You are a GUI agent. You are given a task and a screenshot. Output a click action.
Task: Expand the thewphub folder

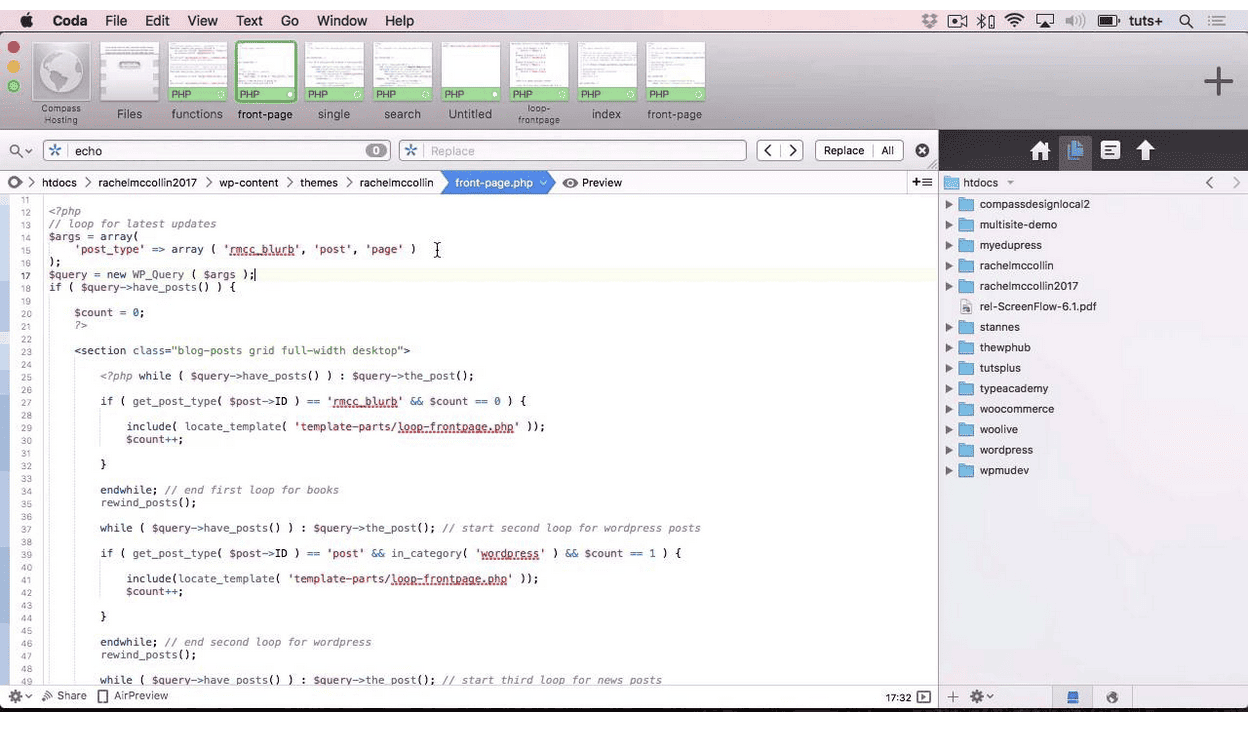[949, 348]
